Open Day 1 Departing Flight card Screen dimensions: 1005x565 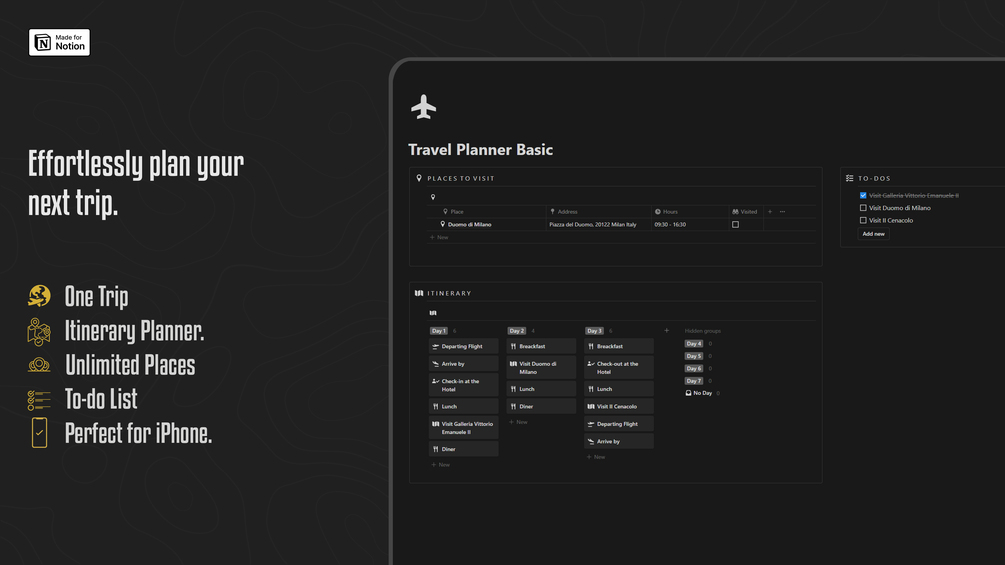(463, 347)
